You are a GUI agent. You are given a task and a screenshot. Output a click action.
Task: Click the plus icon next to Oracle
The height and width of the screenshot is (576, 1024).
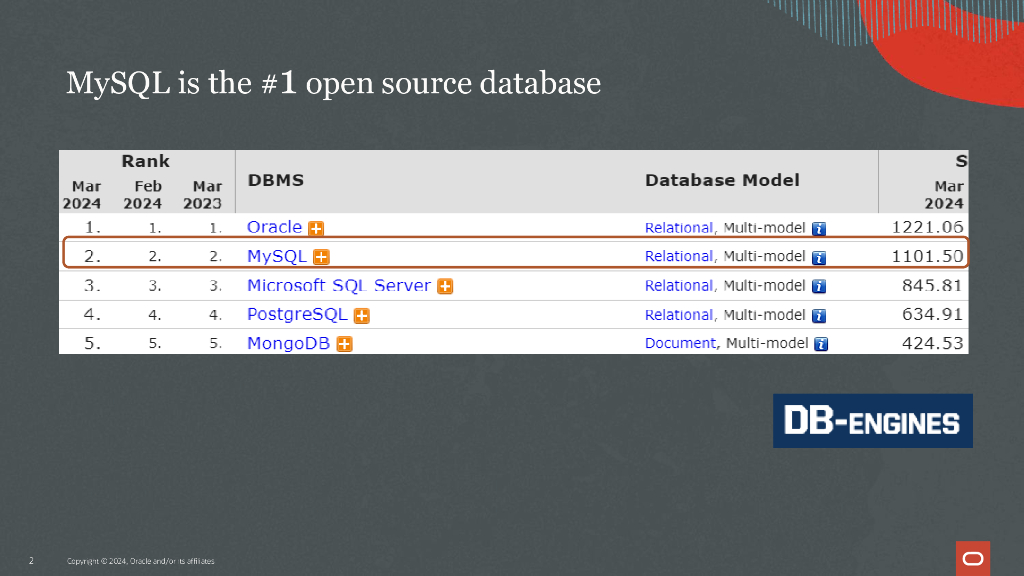316,228
